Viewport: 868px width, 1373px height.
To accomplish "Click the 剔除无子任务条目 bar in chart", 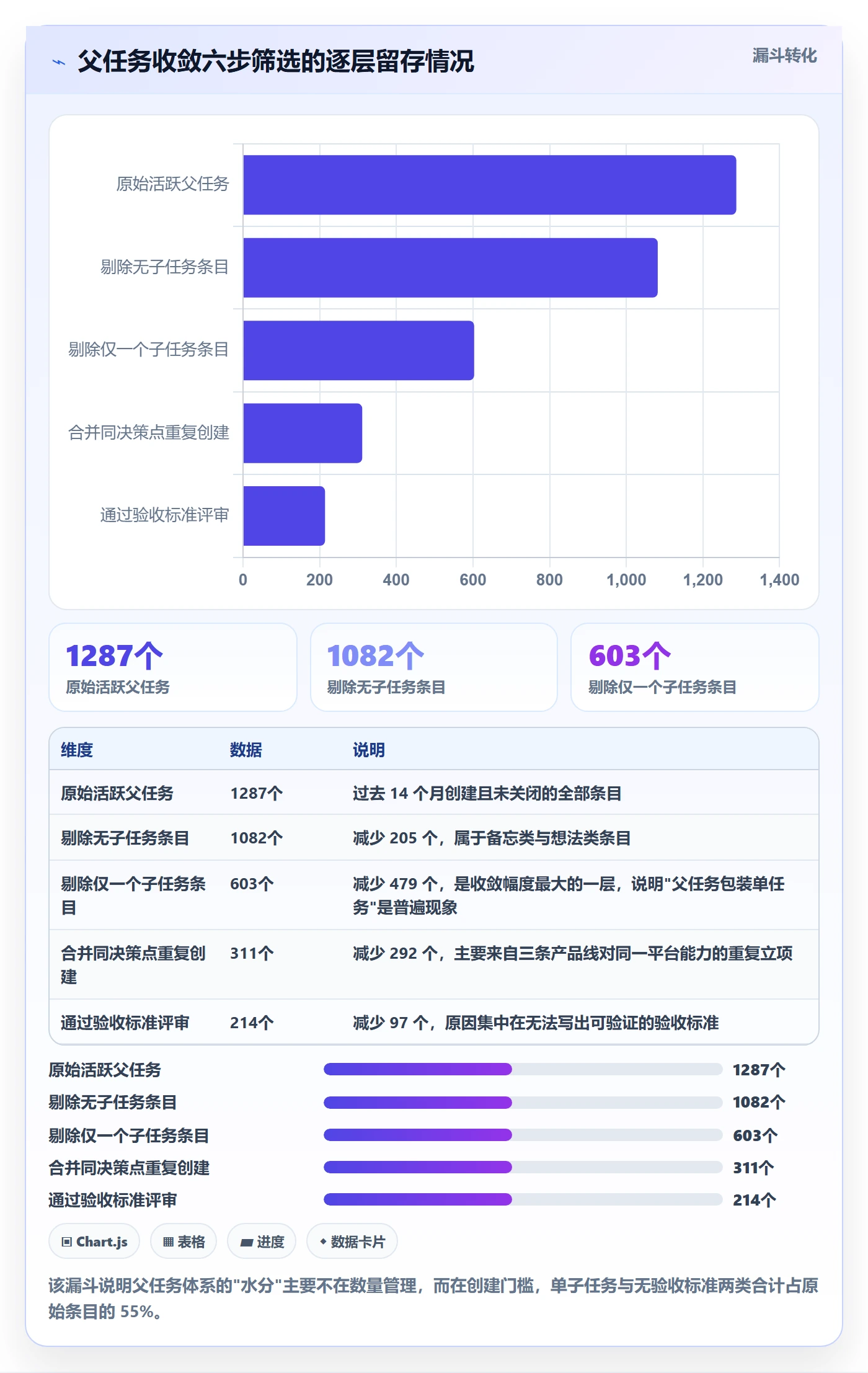I will [x=450, y=268].
